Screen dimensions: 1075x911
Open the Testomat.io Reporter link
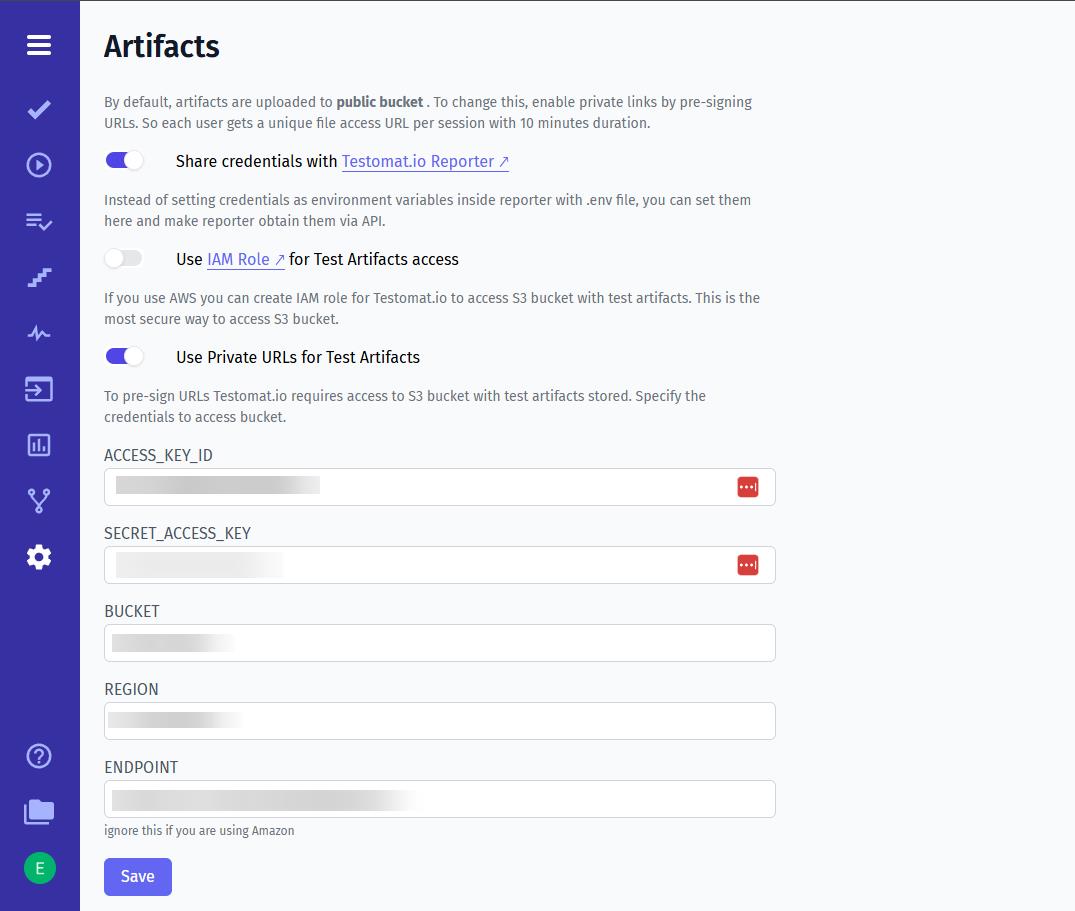click(419, 161)
